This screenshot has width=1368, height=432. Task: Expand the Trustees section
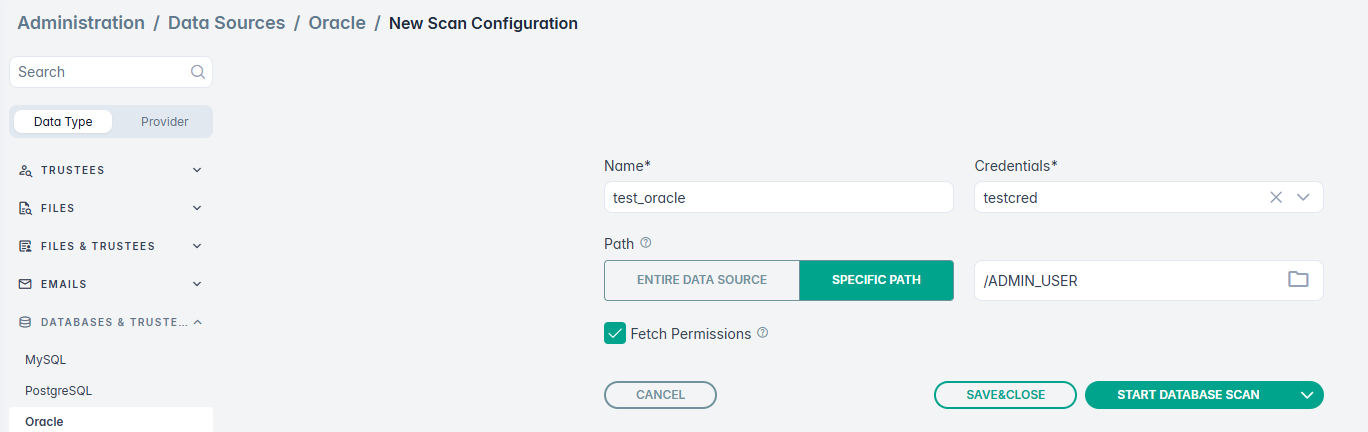click(x=197, y=171)
